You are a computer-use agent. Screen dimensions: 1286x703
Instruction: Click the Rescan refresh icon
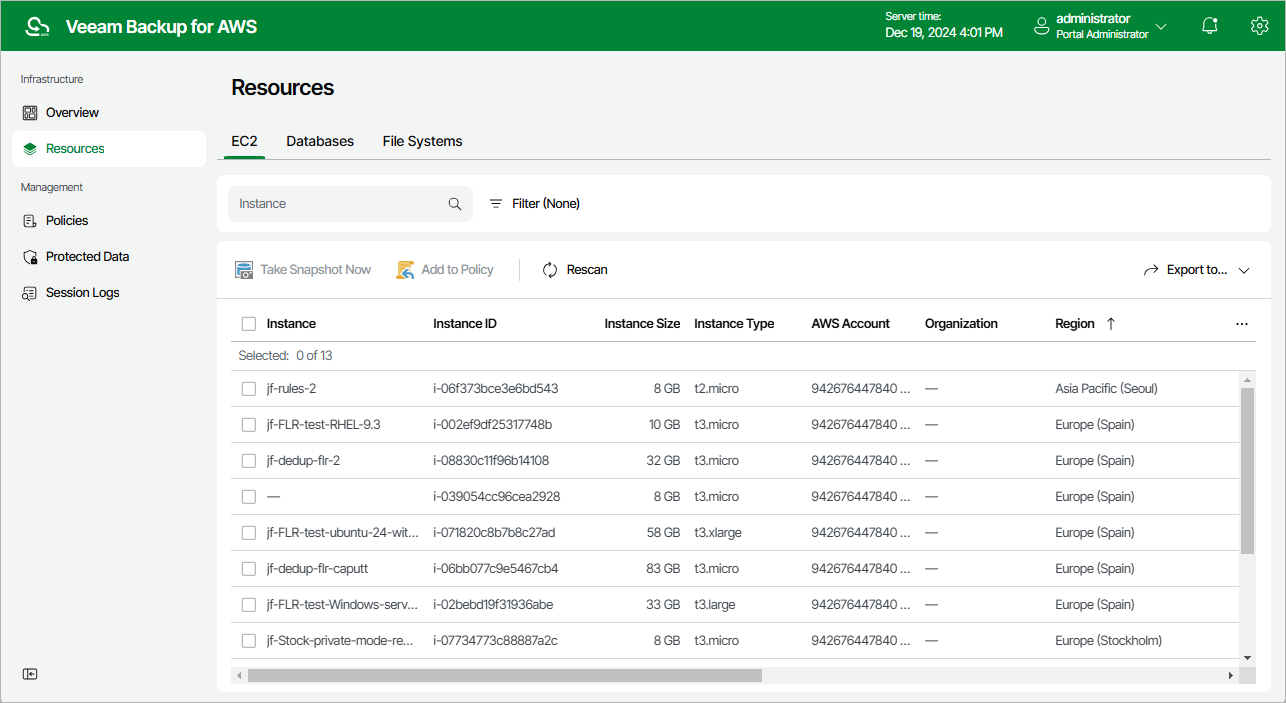[550, 270]
